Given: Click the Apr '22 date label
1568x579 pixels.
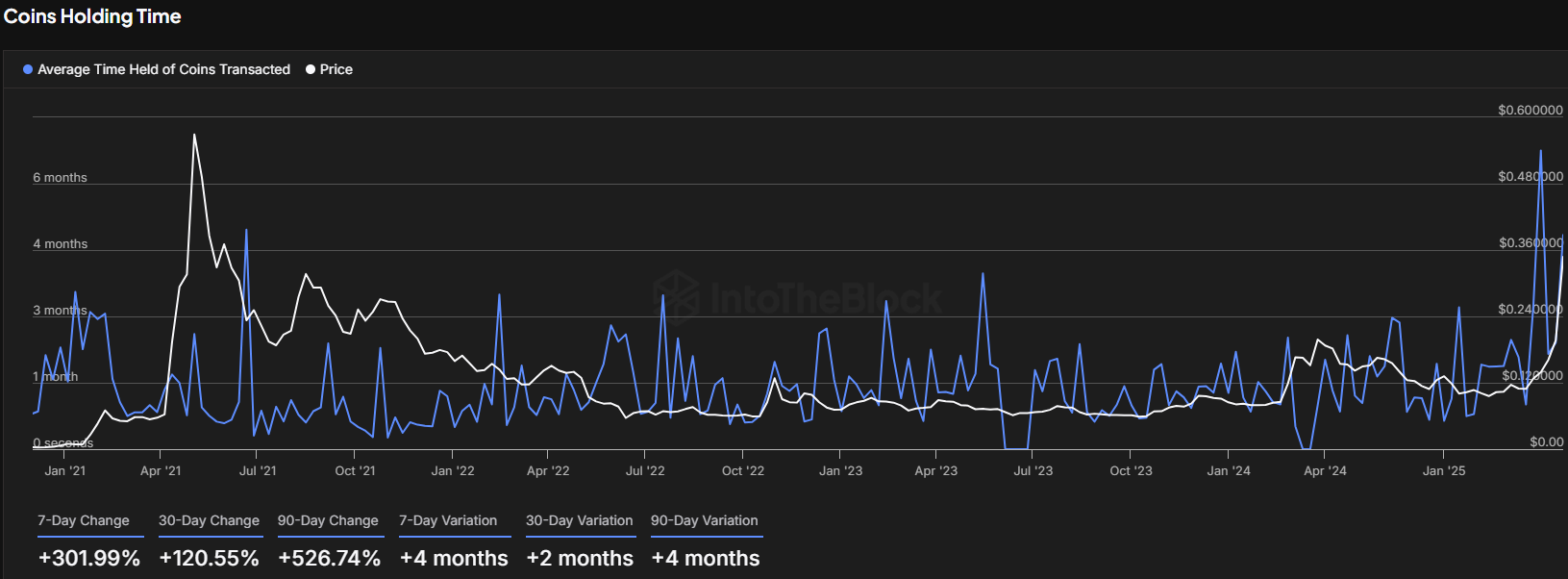Looking at the screenshot, I should click(x=548, y=470).
